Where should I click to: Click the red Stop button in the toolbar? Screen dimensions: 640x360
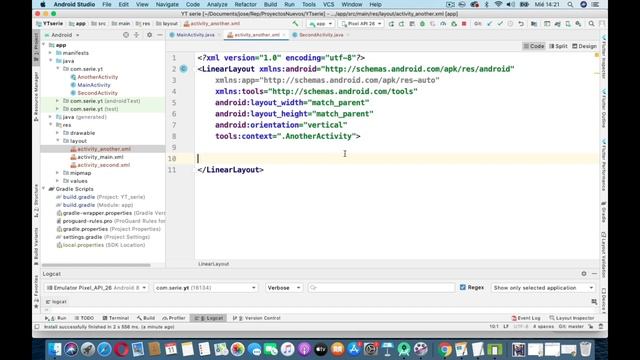pyautogui.click(x=464, y=24)
